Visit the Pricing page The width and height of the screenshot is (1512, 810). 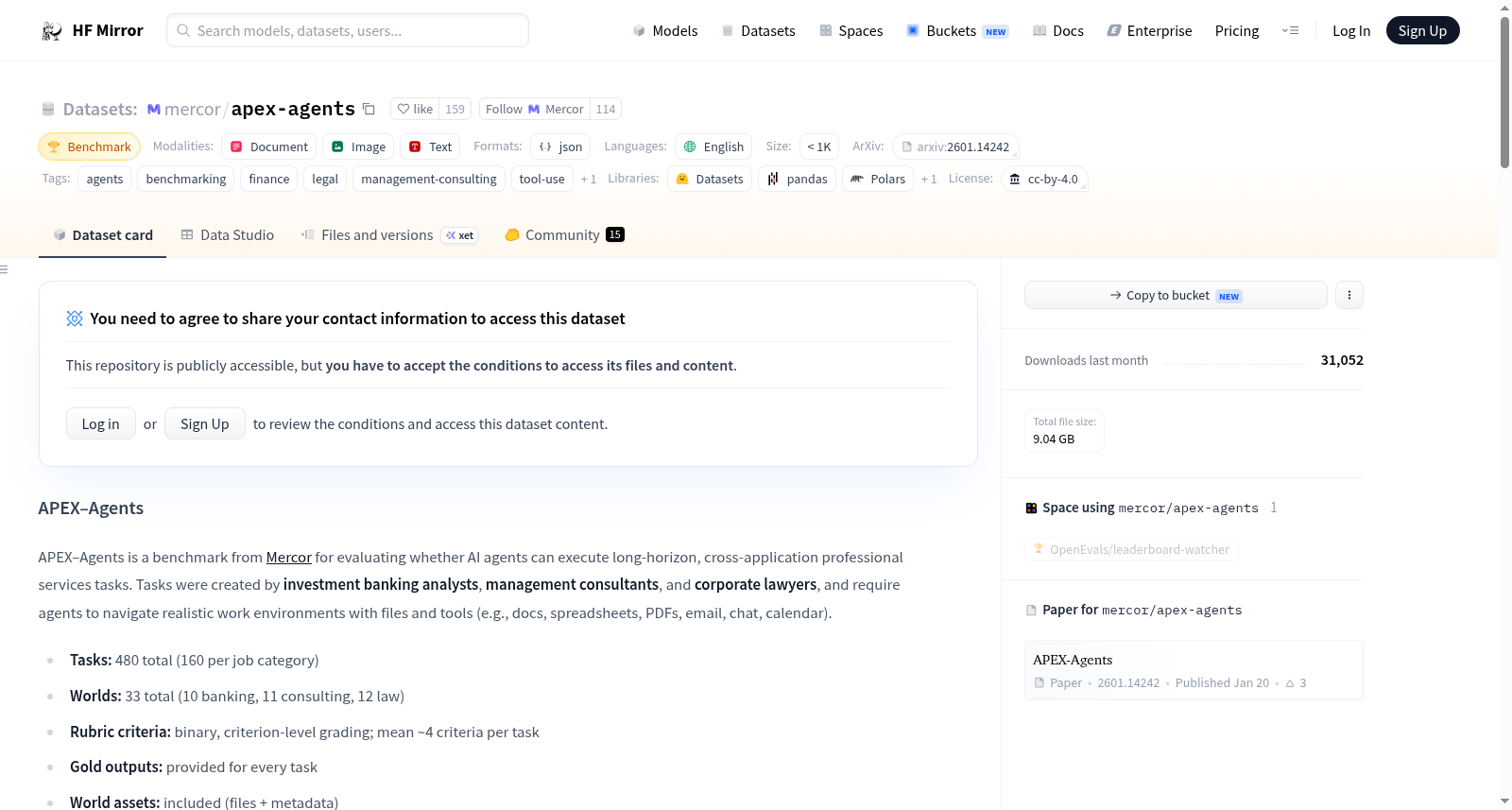[1237, 31]
